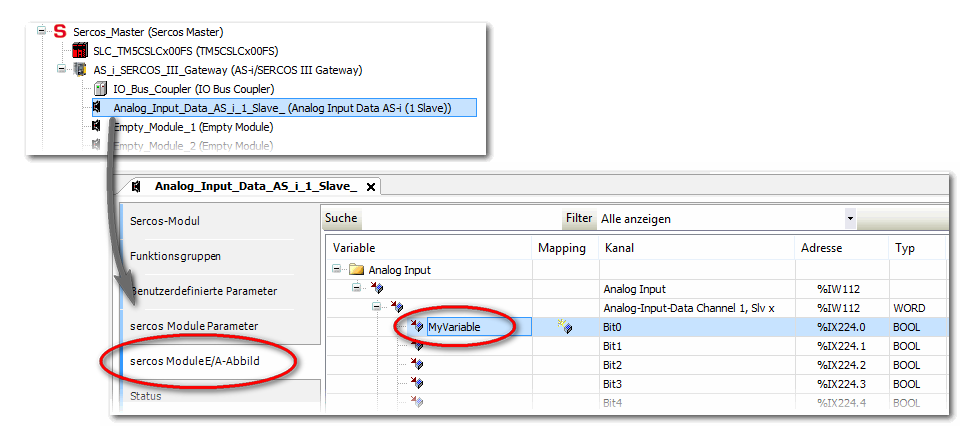Click the Variable column header

click(x=428, y=248)
